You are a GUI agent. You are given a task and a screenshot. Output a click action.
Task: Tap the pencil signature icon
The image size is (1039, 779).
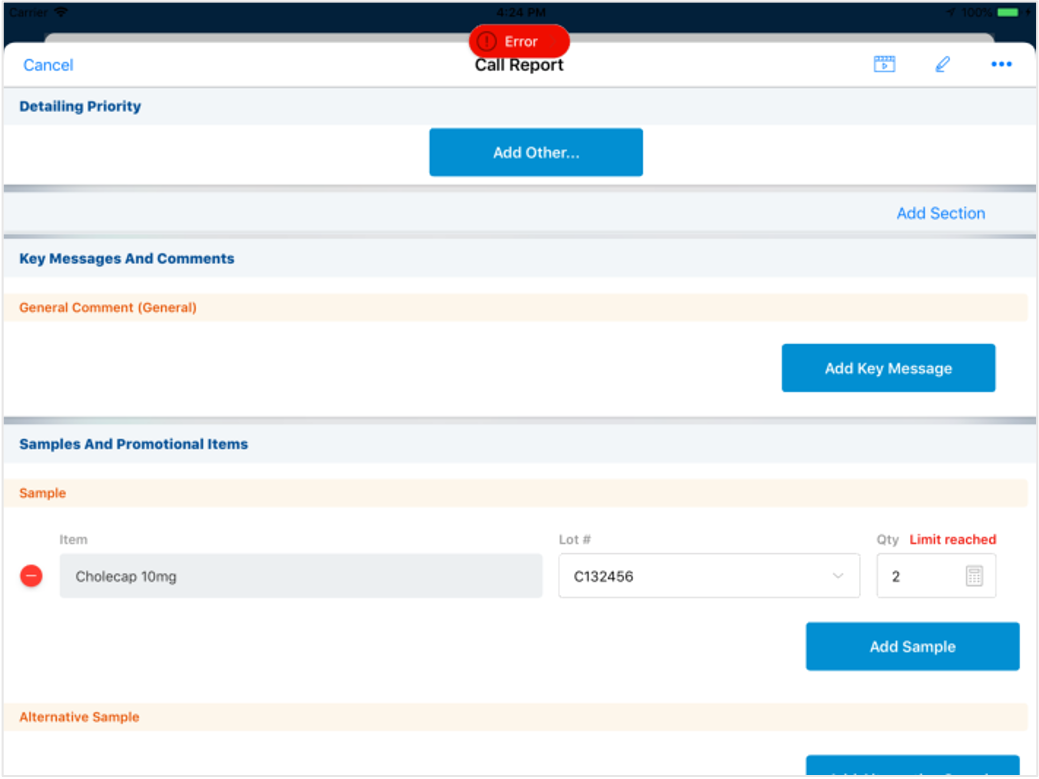coord(942,65)
